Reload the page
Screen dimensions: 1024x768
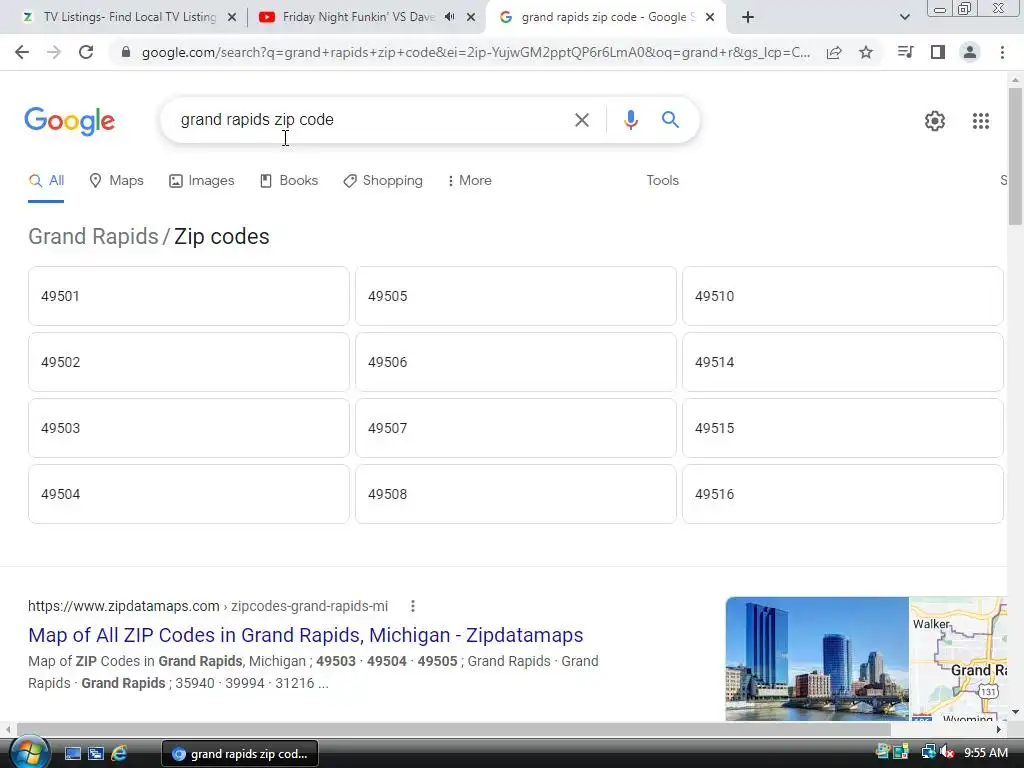point(86,52)
